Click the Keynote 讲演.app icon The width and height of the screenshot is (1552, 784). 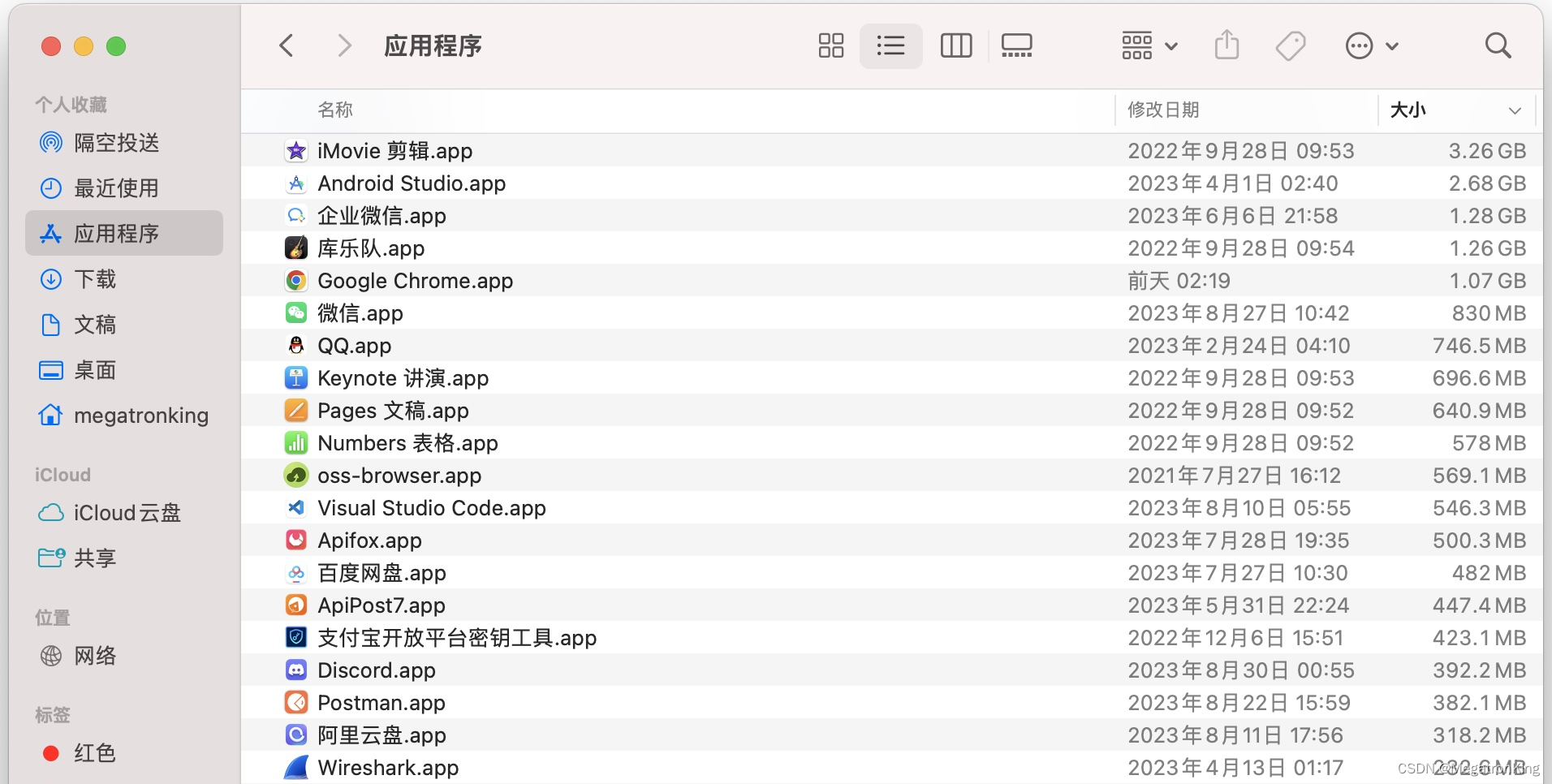tap(296, 378)
